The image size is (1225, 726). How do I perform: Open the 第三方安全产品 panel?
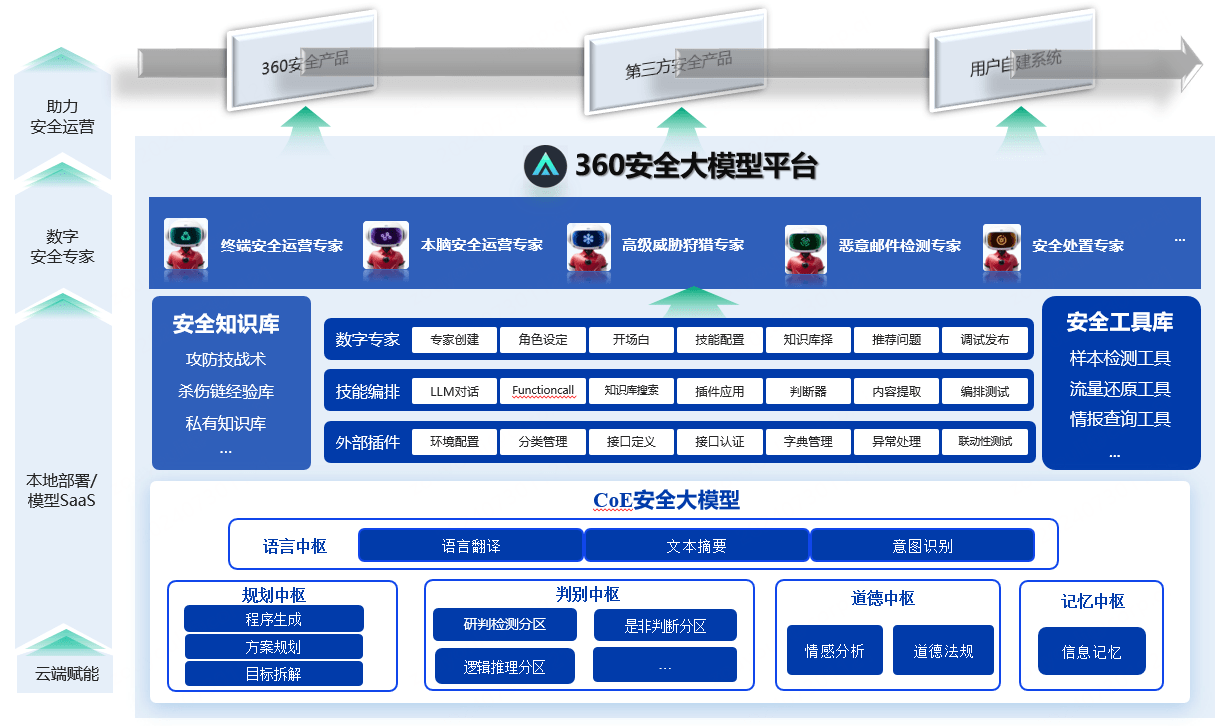pyautogui.click(x=675, y=62)
